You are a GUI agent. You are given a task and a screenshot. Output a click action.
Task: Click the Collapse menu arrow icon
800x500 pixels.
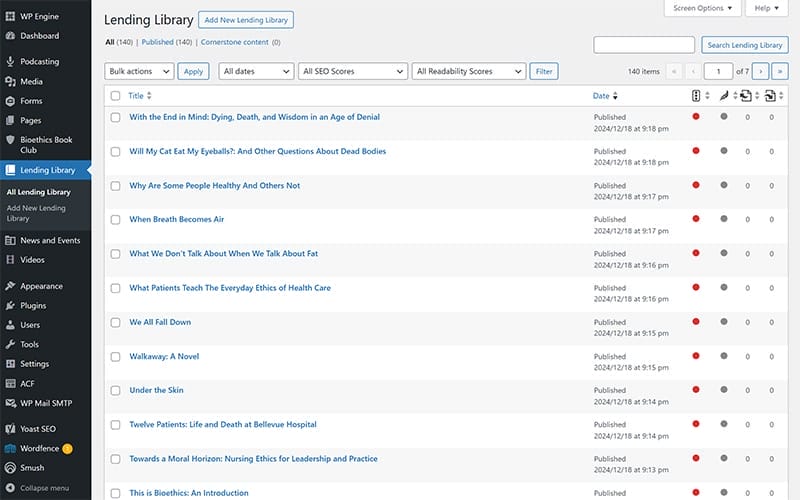pos(10,488)
